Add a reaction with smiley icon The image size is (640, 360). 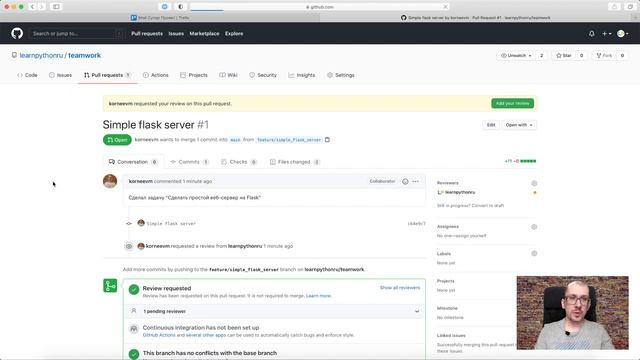click(x=405, y=181)
